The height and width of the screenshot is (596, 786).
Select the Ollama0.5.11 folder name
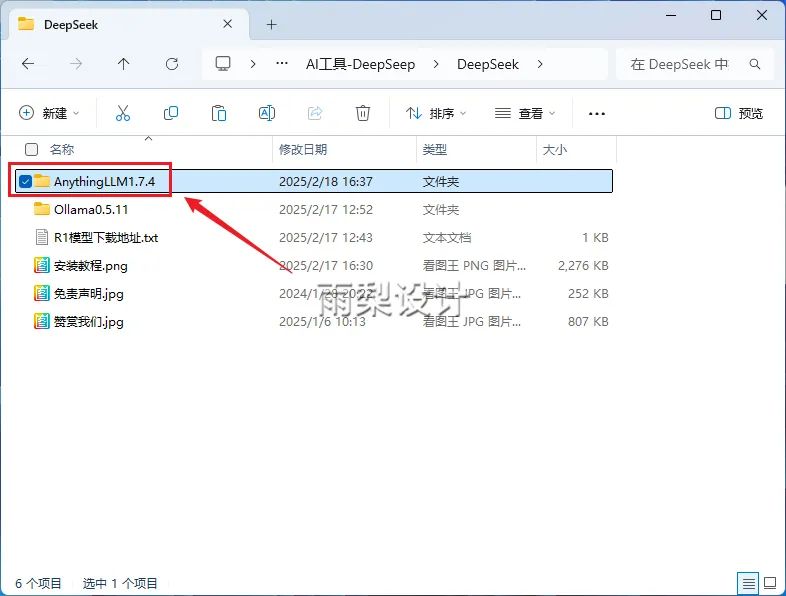pyautogui.click(x=91, y=210)
